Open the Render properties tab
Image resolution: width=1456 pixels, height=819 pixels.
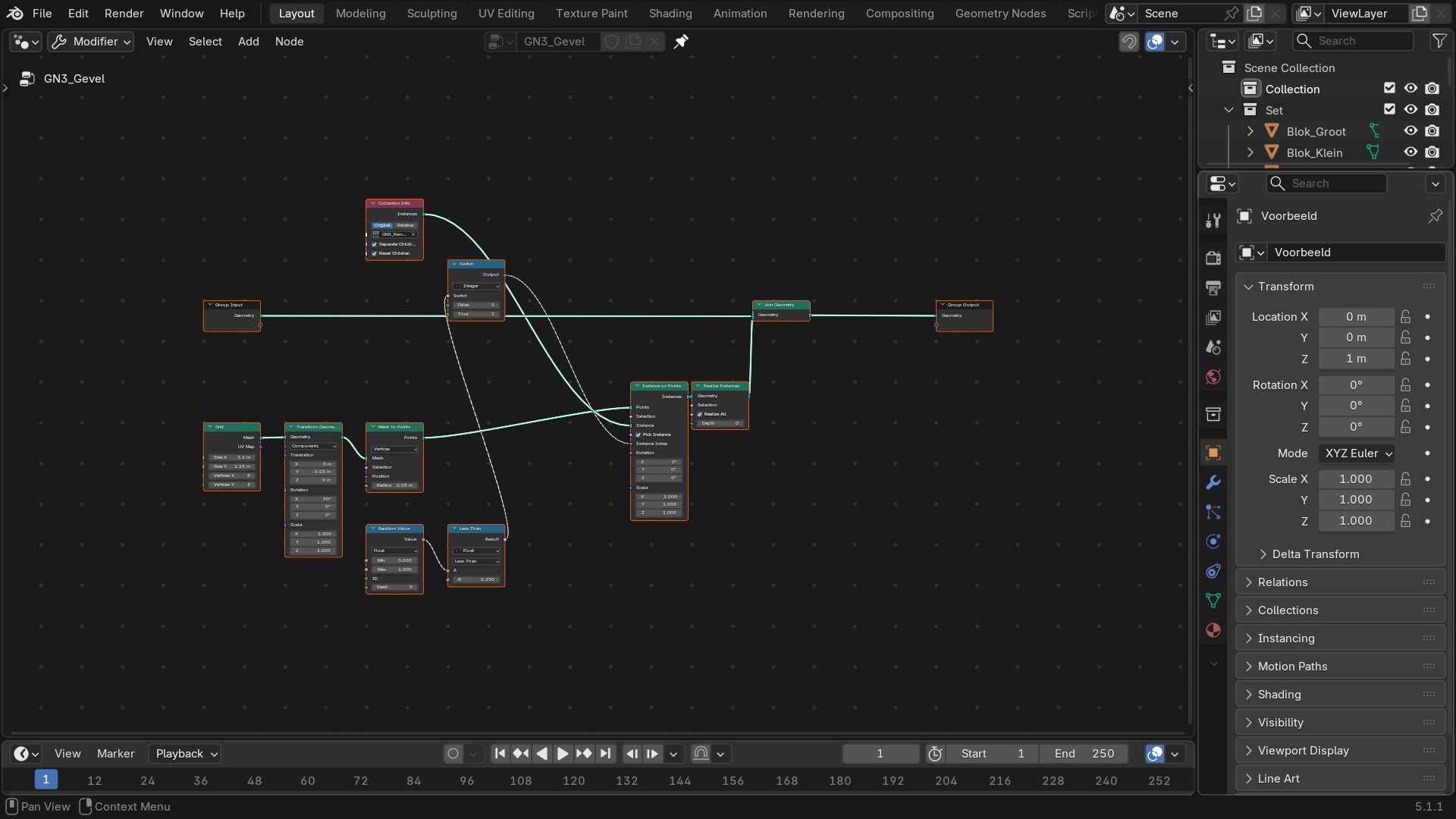[x=1213, y=258]
